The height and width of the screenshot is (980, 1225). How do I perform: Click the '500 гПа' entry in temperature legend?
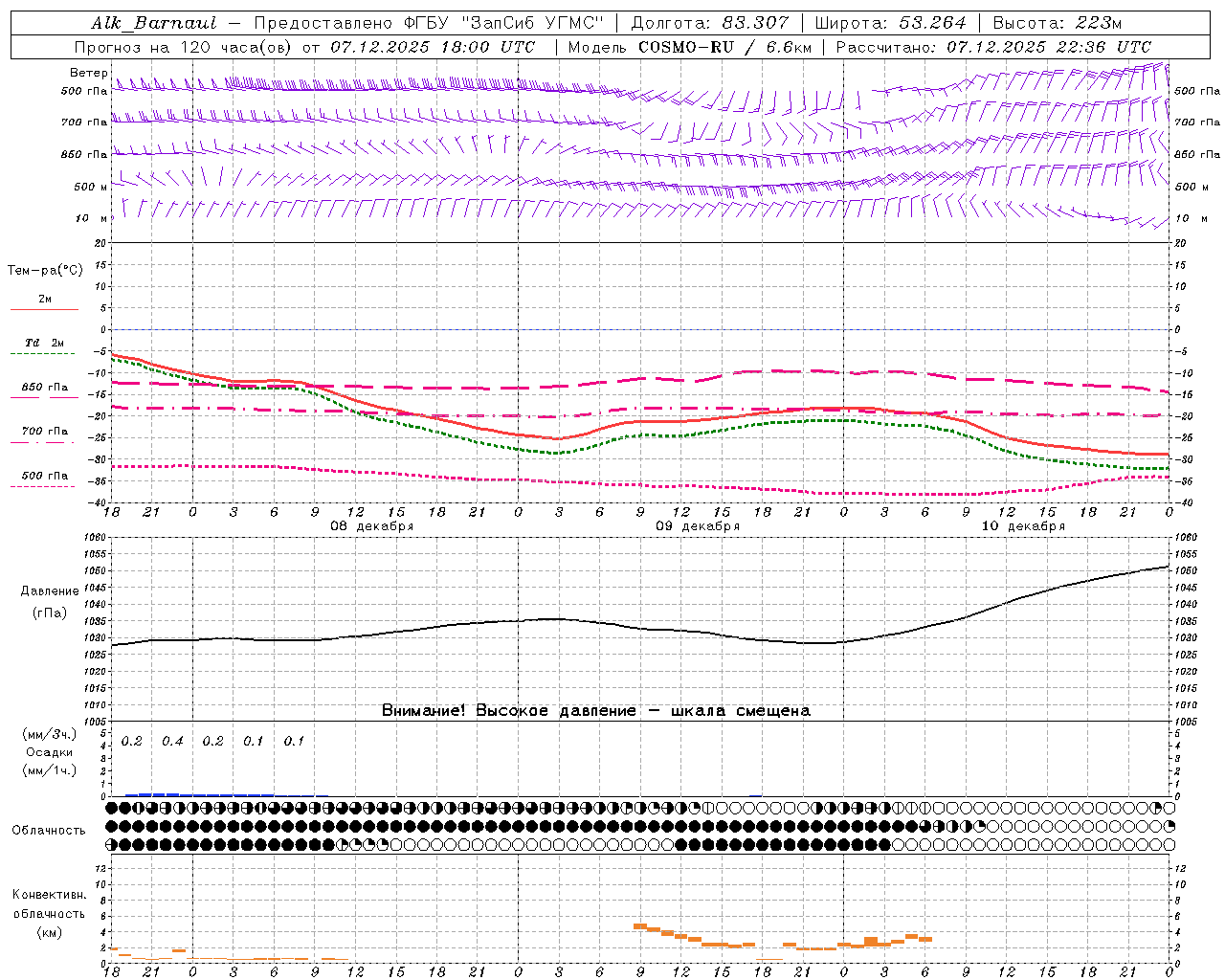tap(45, 476)
